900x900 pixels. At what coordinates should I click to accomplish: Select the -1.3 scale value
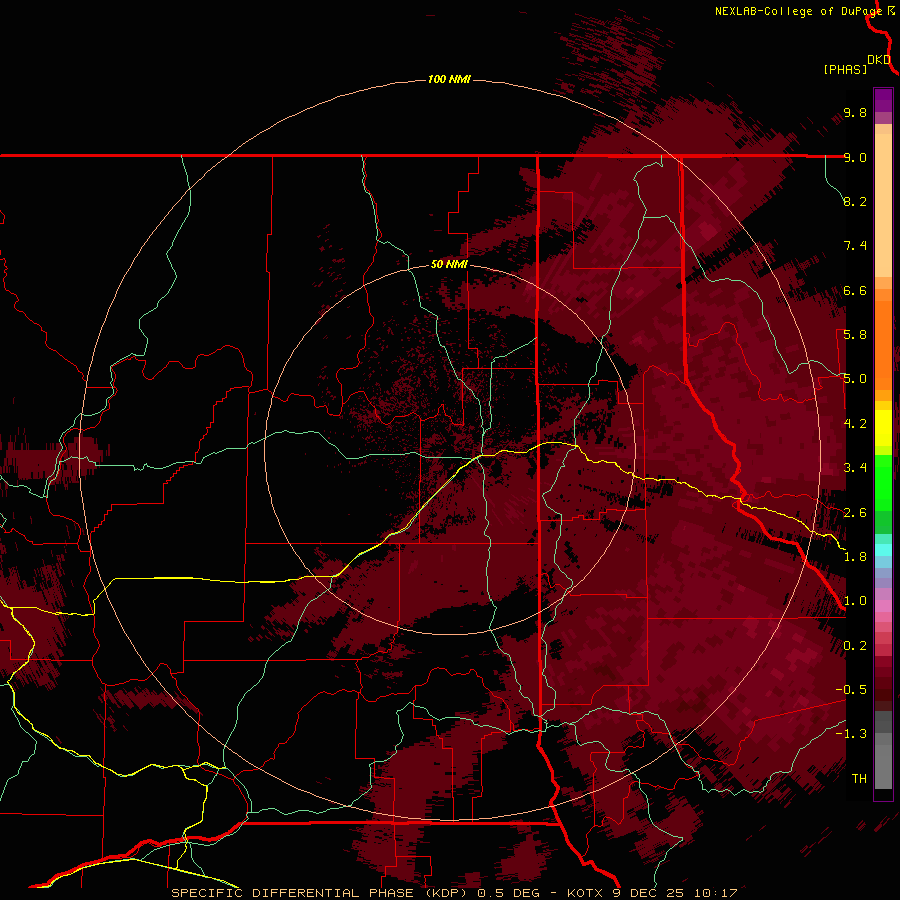(851, 734)
